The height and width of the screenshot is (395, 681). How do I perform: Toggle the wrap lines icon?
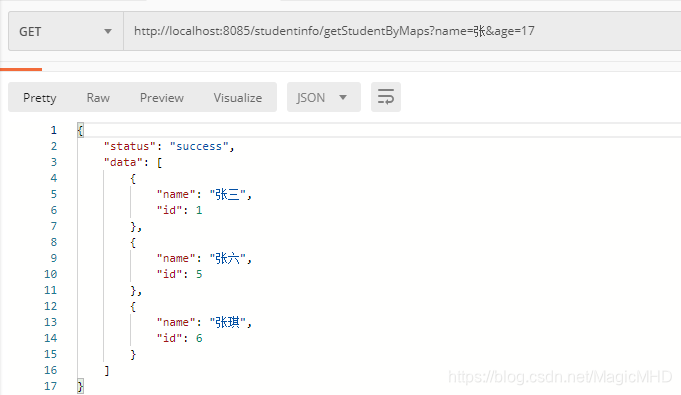(386, 97)
